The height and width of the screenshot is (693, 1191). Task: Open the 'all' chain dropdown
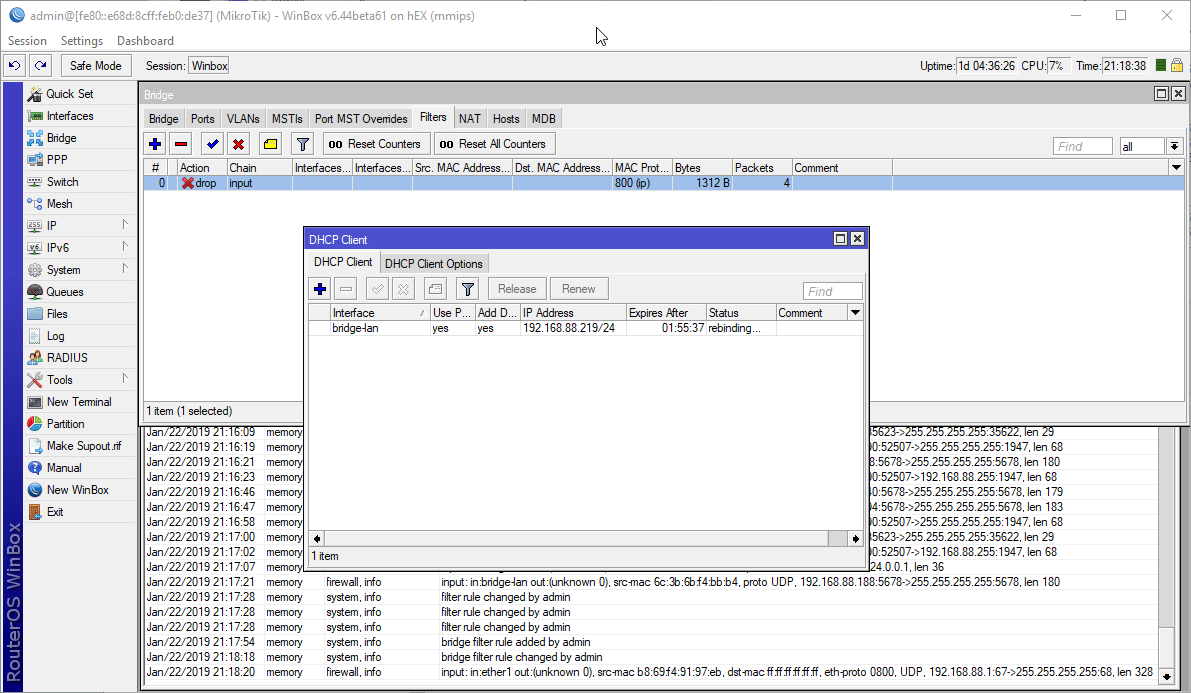1174,146
